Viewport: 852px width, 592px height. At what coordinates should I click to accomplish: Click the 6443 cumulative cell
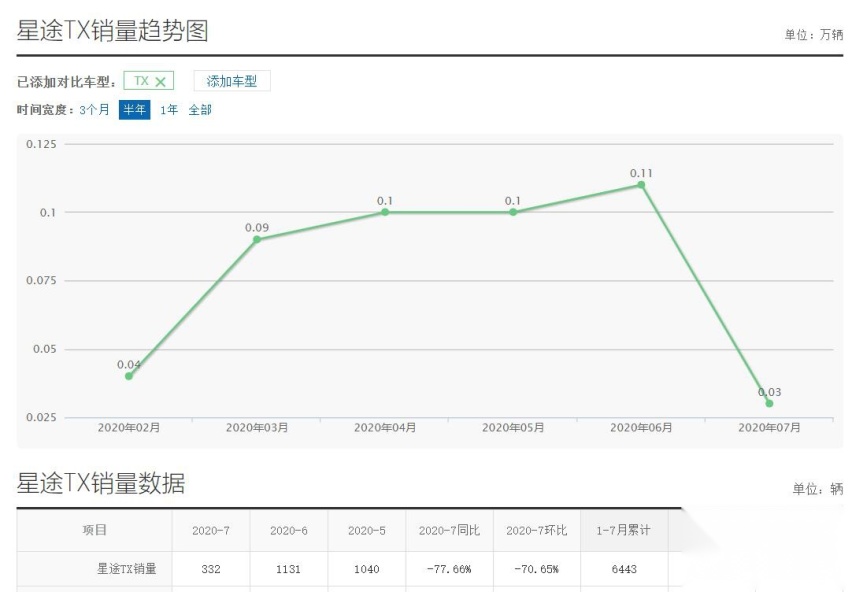tap(624, 569)
